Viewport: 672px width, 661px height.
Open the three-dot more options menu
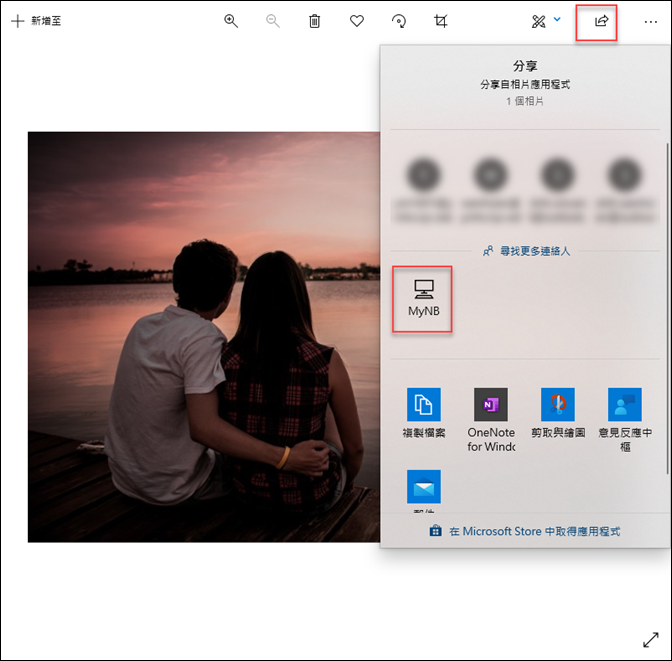(651, 22)
